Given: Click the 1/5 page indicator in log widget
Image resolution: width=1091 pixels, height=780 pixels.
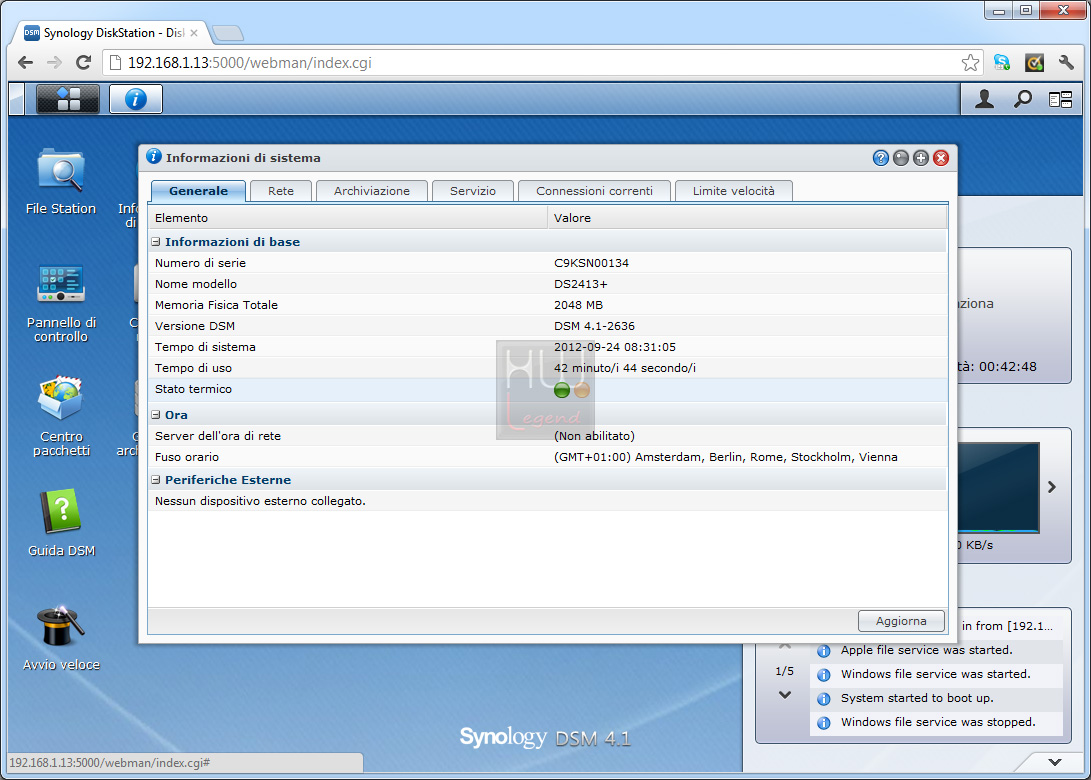Looking at the screenshot, I should click(x=784, y=671).
